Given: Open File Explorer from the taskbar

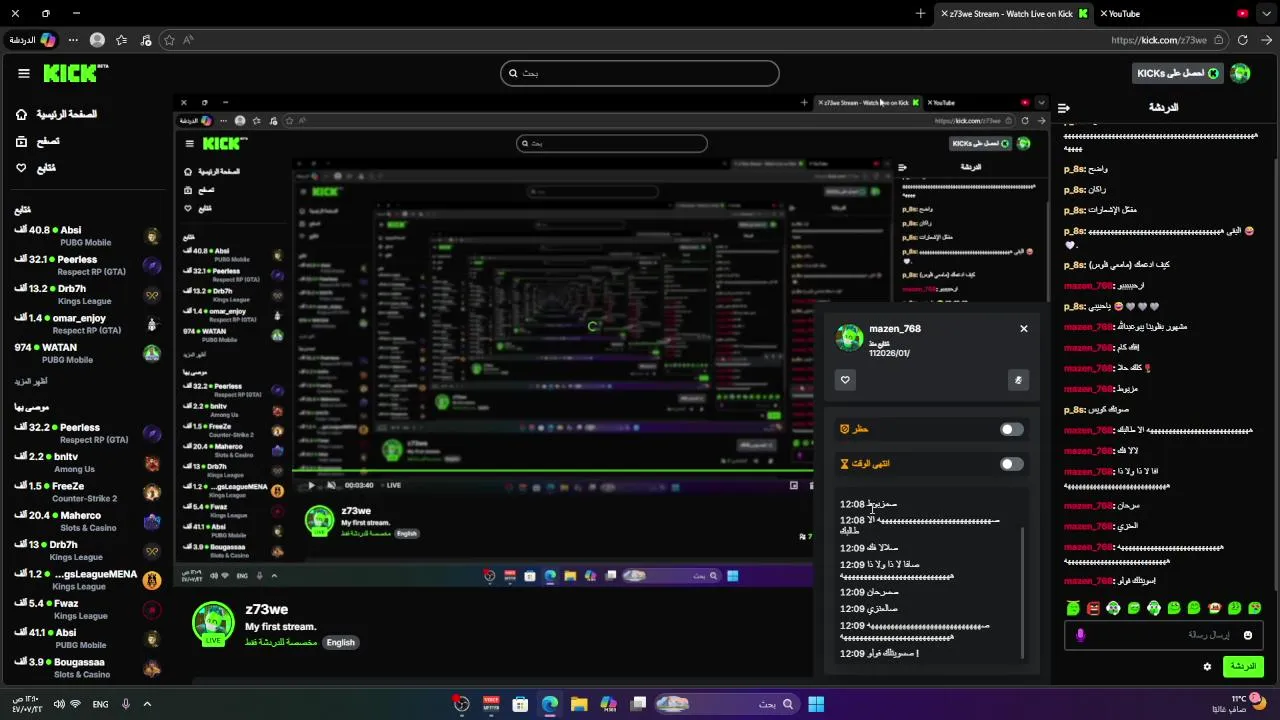Looking at the screenshot, I should click(579, 704).
